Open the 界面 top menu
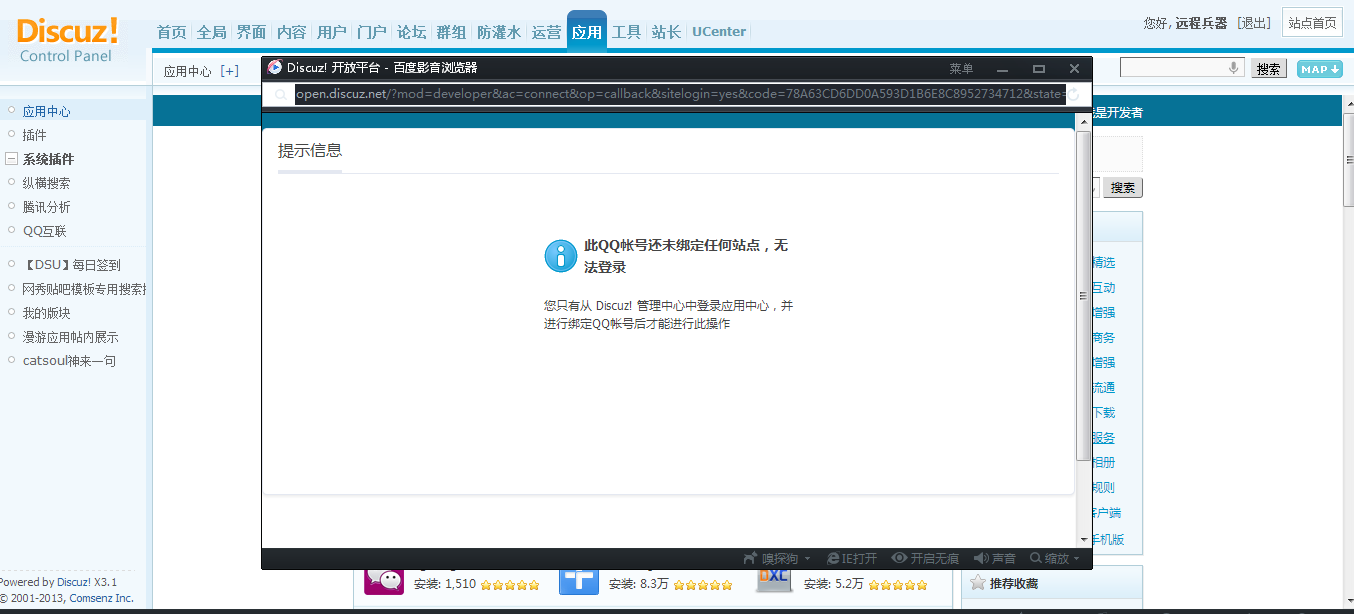The image size is (1354, 614). tap(252, 32)
